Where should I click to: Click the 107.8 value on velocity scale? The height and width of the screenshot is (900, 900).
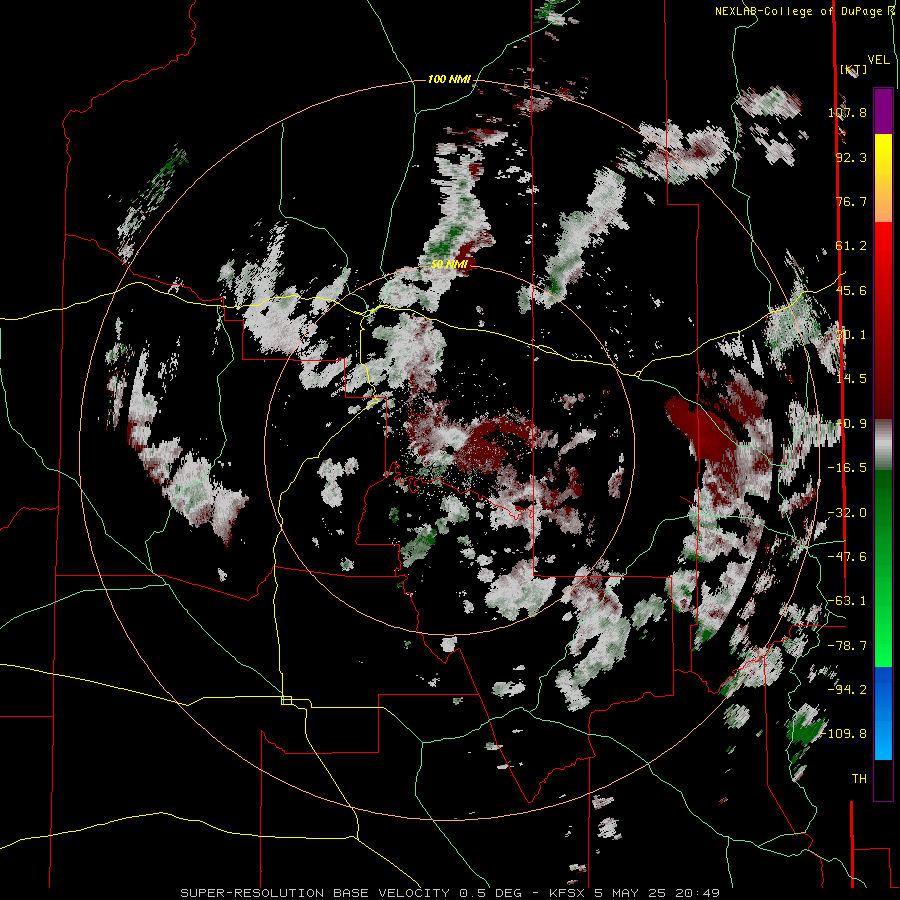tap(847, 112)
